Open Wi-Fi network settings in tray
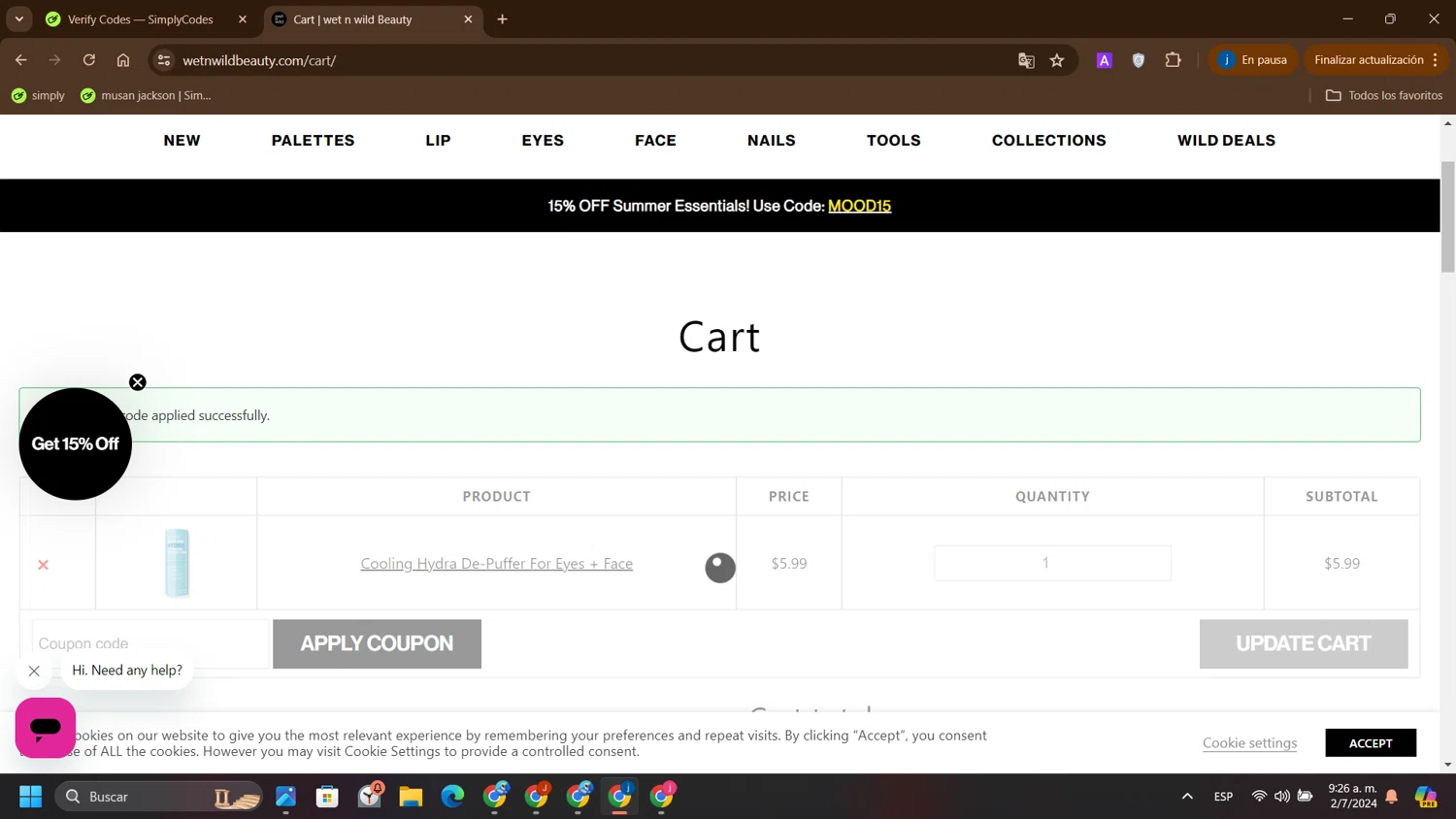This screenshot has width=1456, height=819. [x=1259, y=797]
